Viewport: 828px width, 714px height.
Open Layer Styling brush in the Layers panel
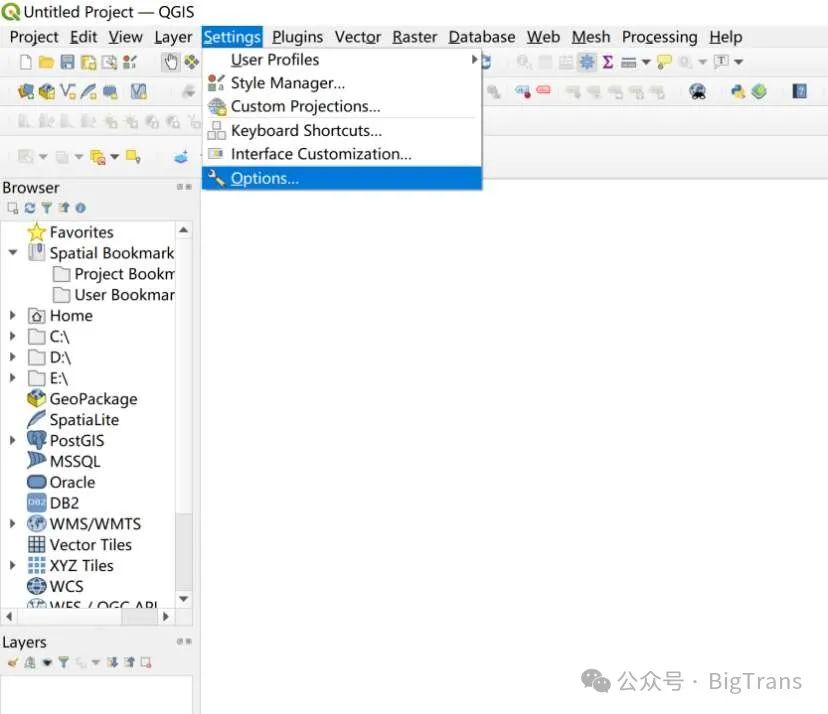click(13, 662)
